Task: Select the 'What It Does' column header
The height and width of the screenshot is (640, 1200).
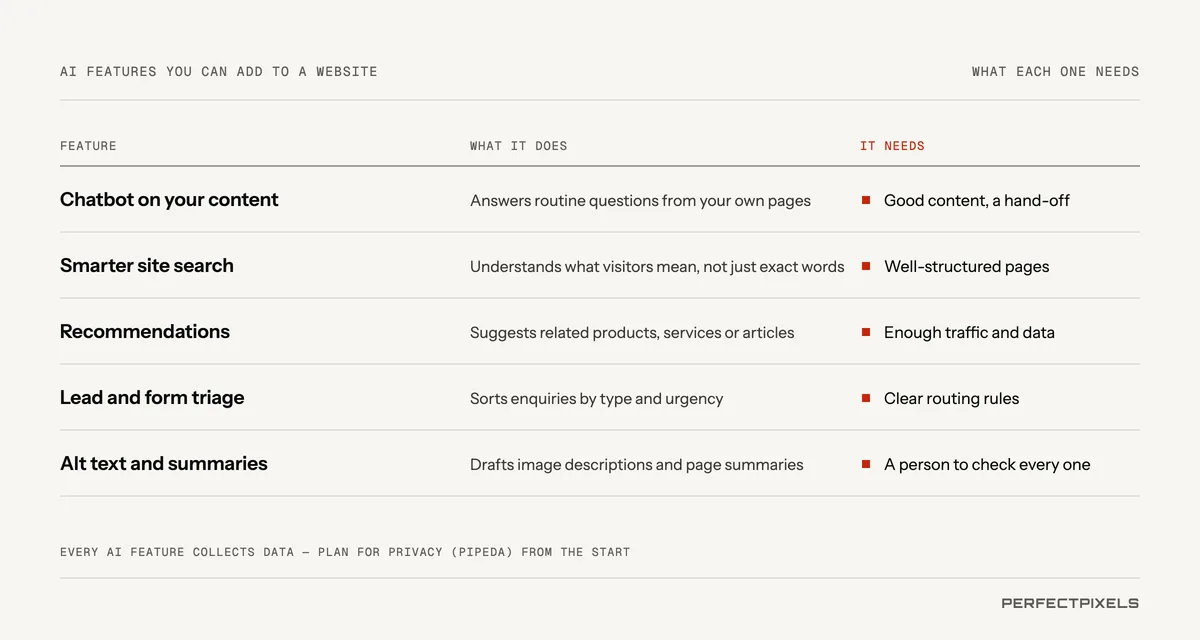Action: [x=518, y=146]
